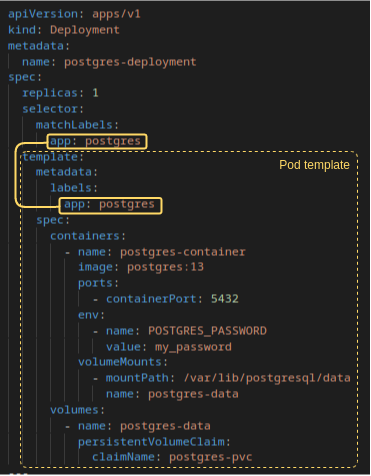The width and height of the screenshot is (371, 476).
Task: Click the env key
Action: coord(88,315)
